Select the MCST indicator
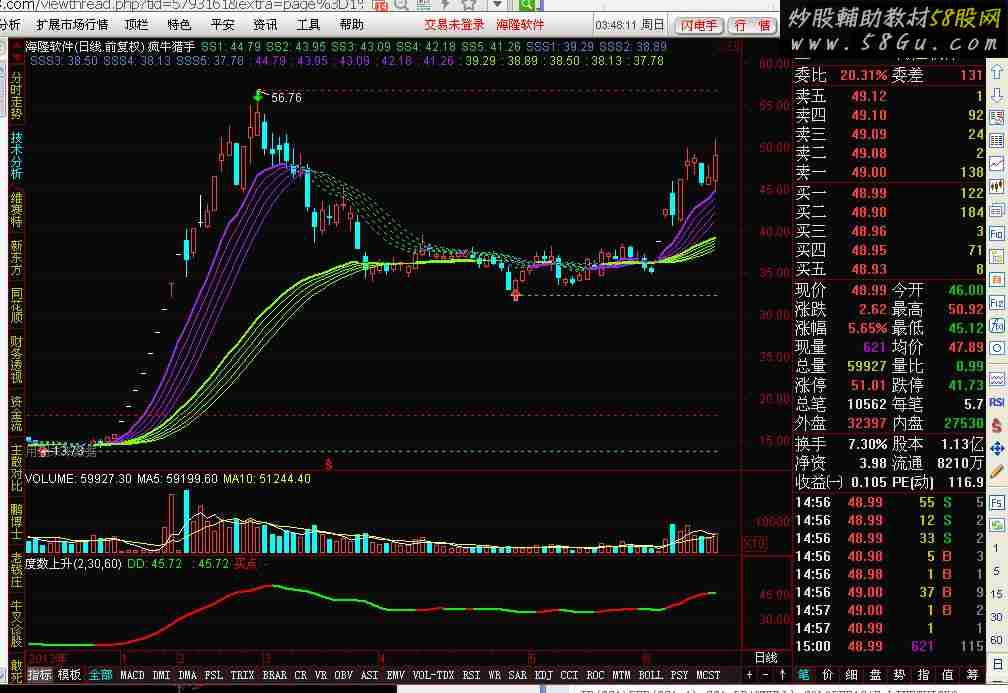This screenshot has width=1008, height=693. (x=708, y=675)
